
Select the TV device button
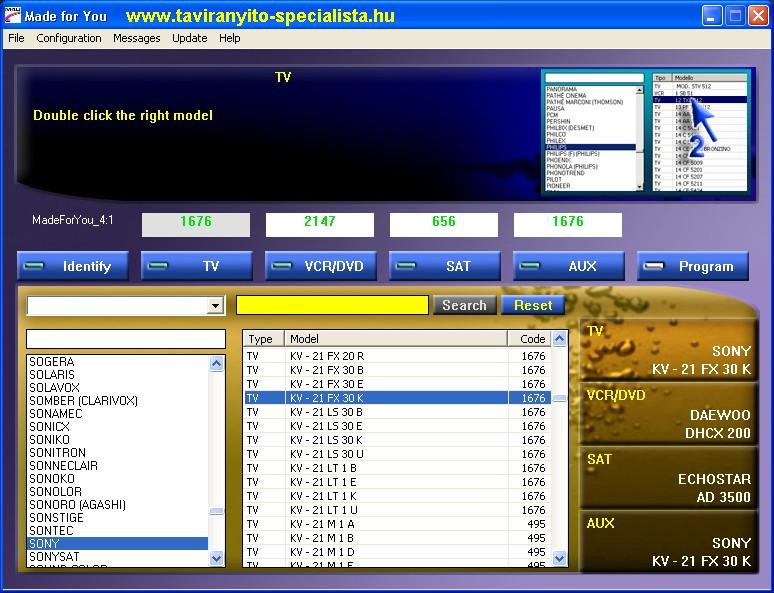click(197, 266)
